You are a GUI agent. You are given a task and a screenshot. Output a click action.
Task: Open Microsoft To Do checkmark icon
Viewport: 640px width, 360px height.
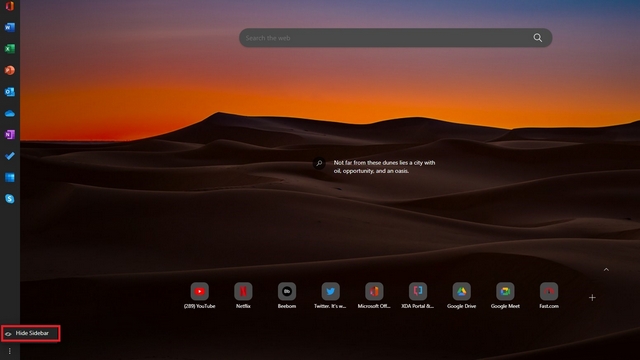[10, 156]
